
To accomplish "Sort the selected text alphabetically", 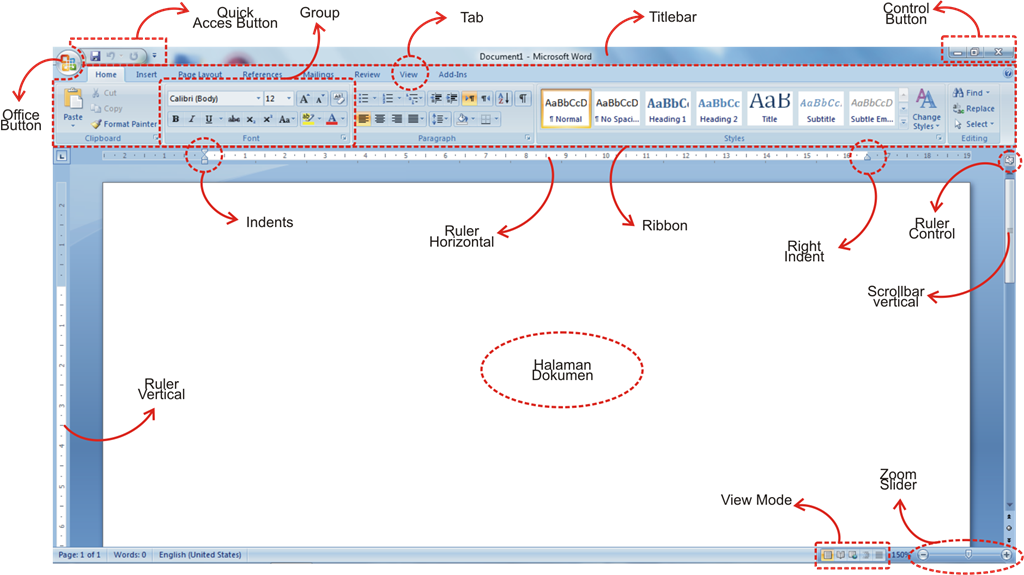I will (x=504, y=99).
